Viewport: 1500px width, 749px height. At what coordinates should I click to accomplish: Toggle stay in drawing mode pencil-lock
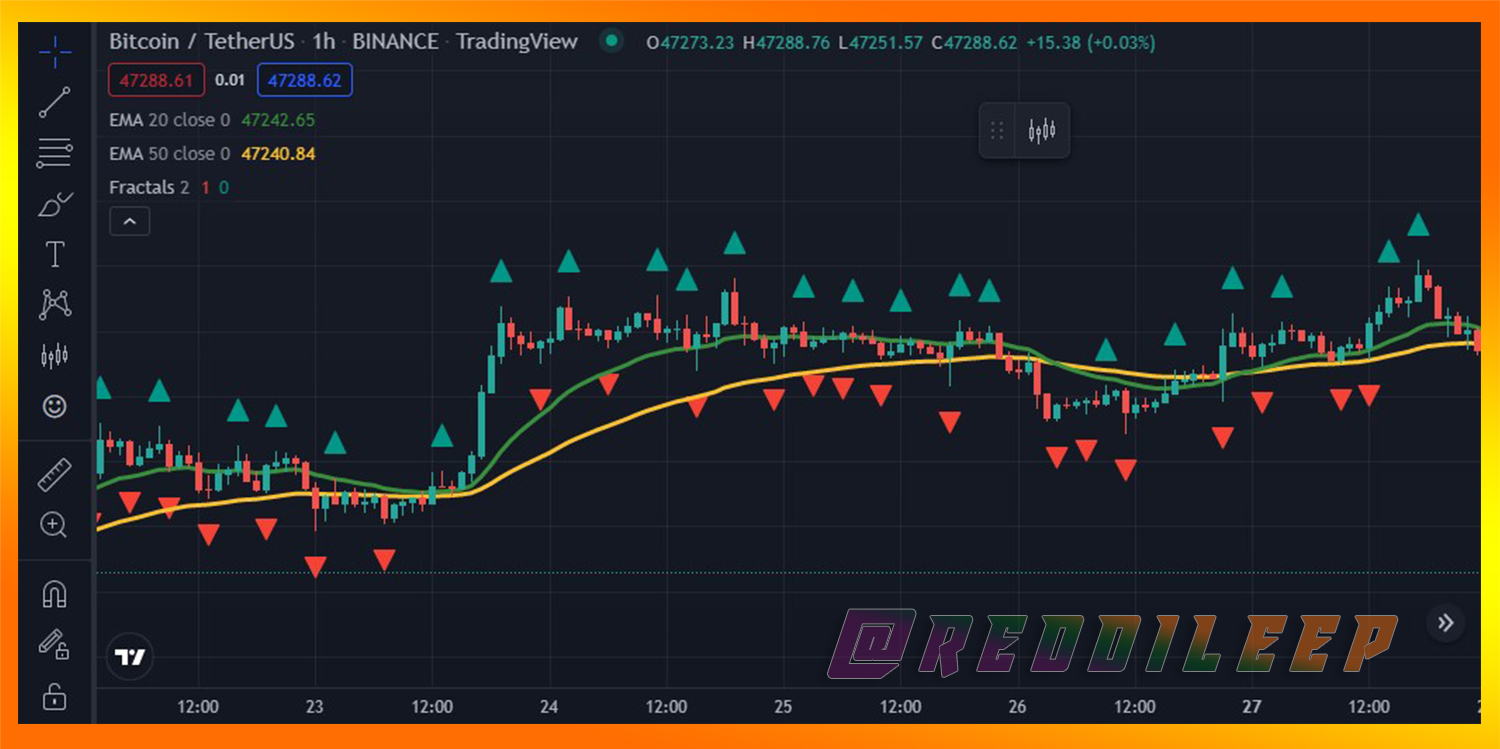pos(55,645)
